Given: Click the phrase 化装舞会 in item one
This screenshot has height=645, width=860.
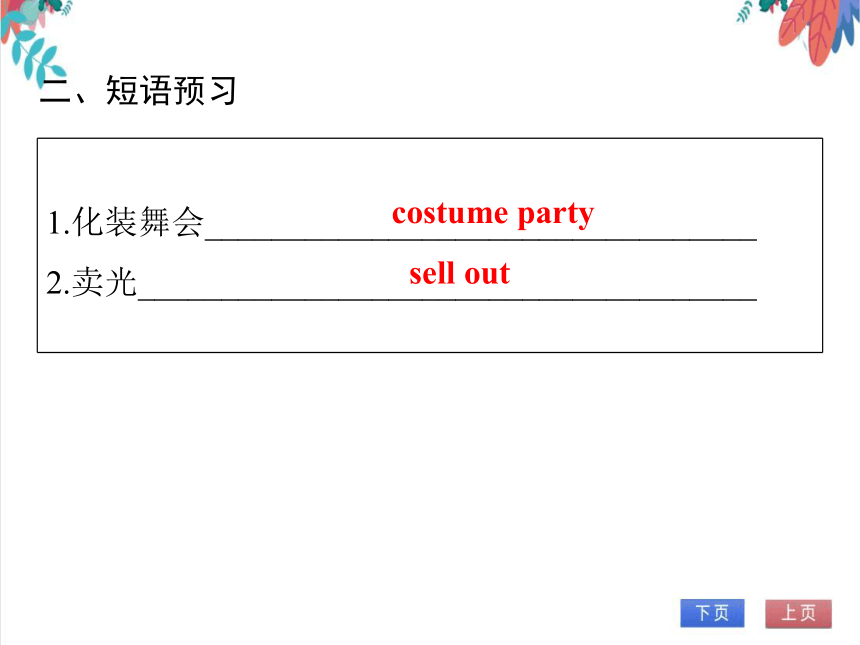Looking at the screenshot, I should (138, 222).
